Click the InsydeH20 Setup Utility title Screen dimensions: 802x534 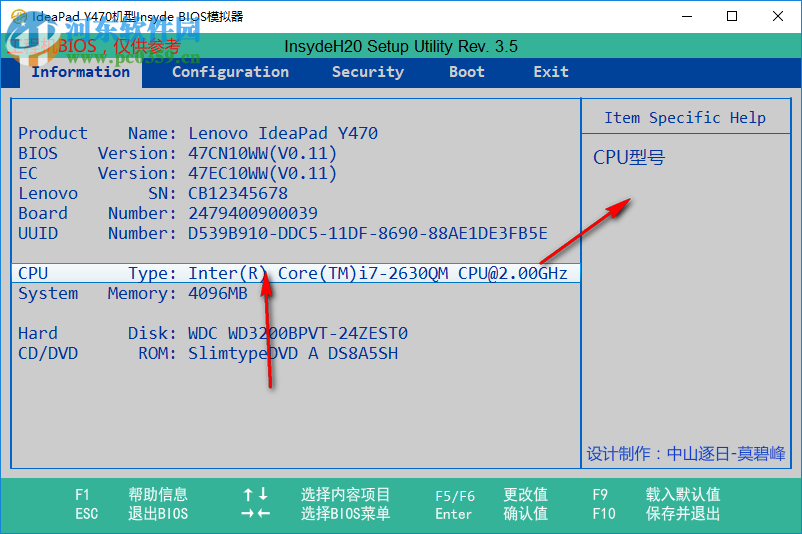coord(401,47)
